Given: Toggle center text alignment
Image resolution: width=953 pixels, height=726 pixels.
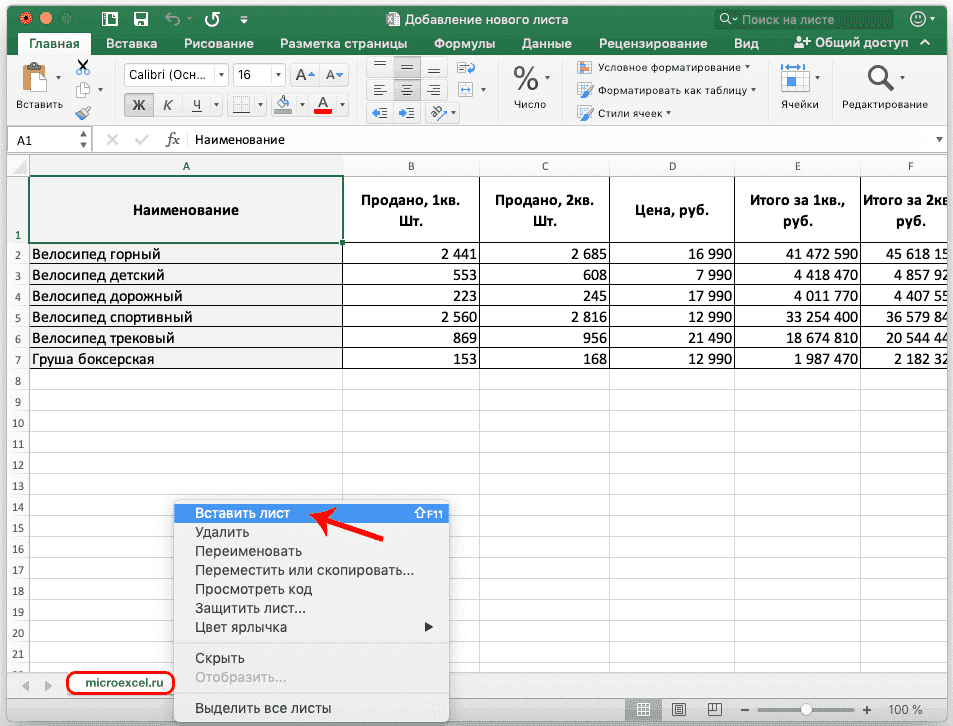Looking at the screenshot, I should click(405, 87).
